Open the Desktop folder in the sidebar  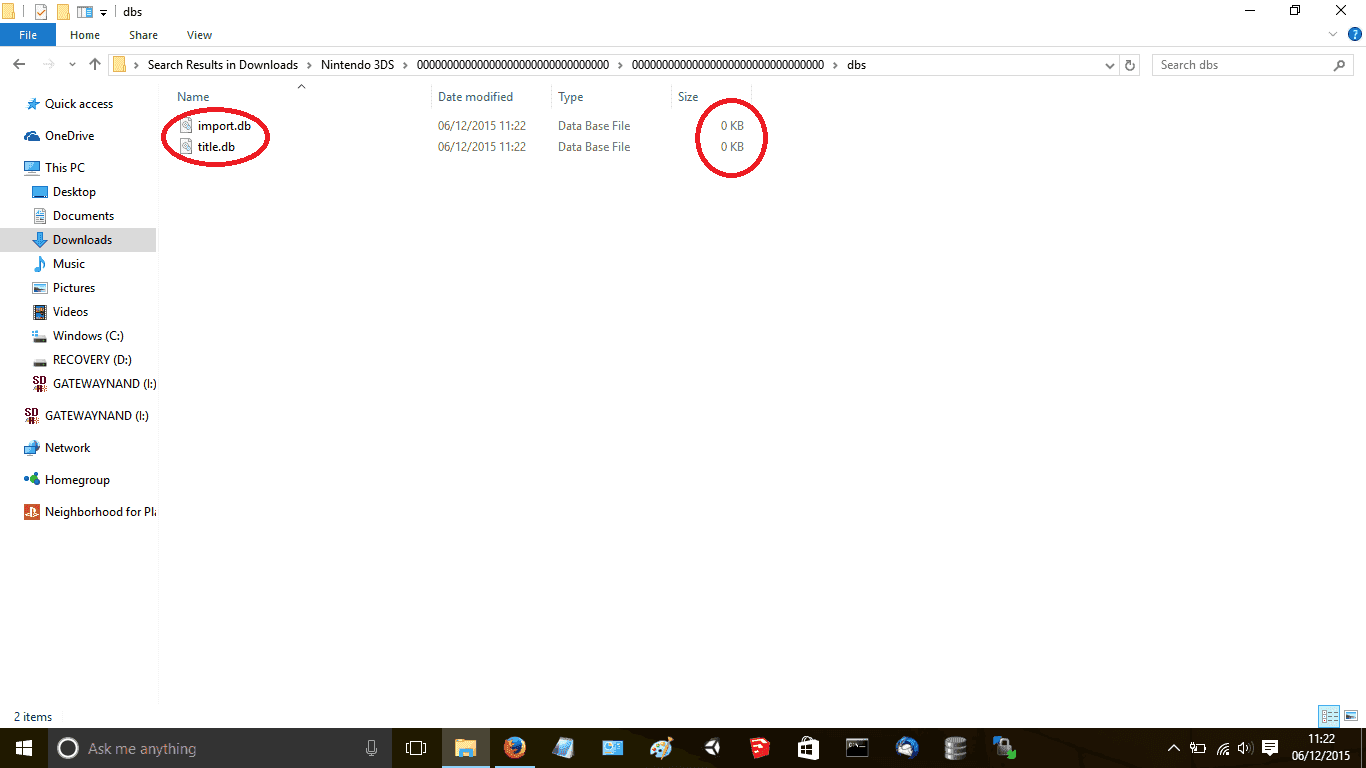74,192
